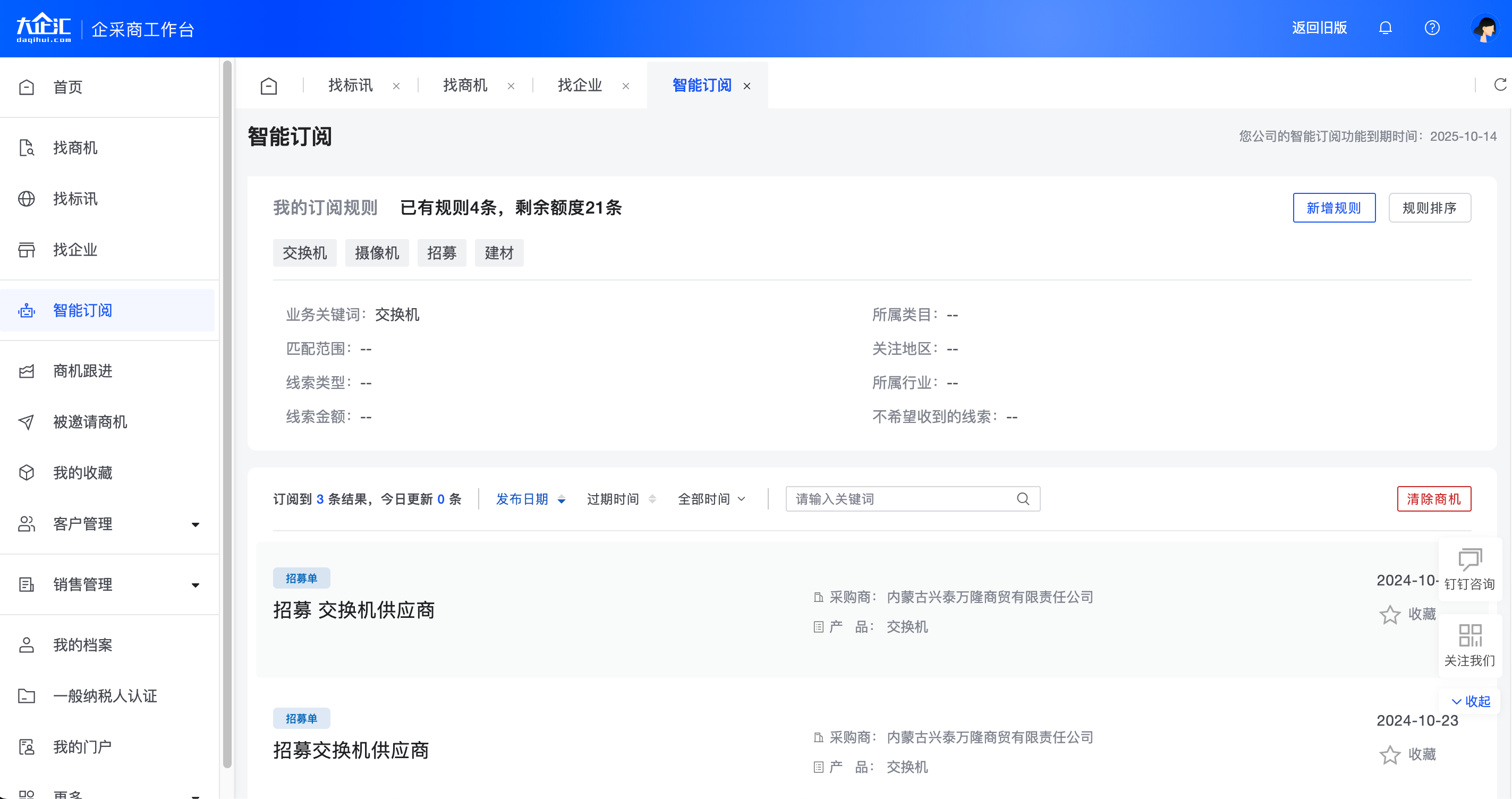
Task: Click 返回旧版 in the top bar
Action: 1319,28
